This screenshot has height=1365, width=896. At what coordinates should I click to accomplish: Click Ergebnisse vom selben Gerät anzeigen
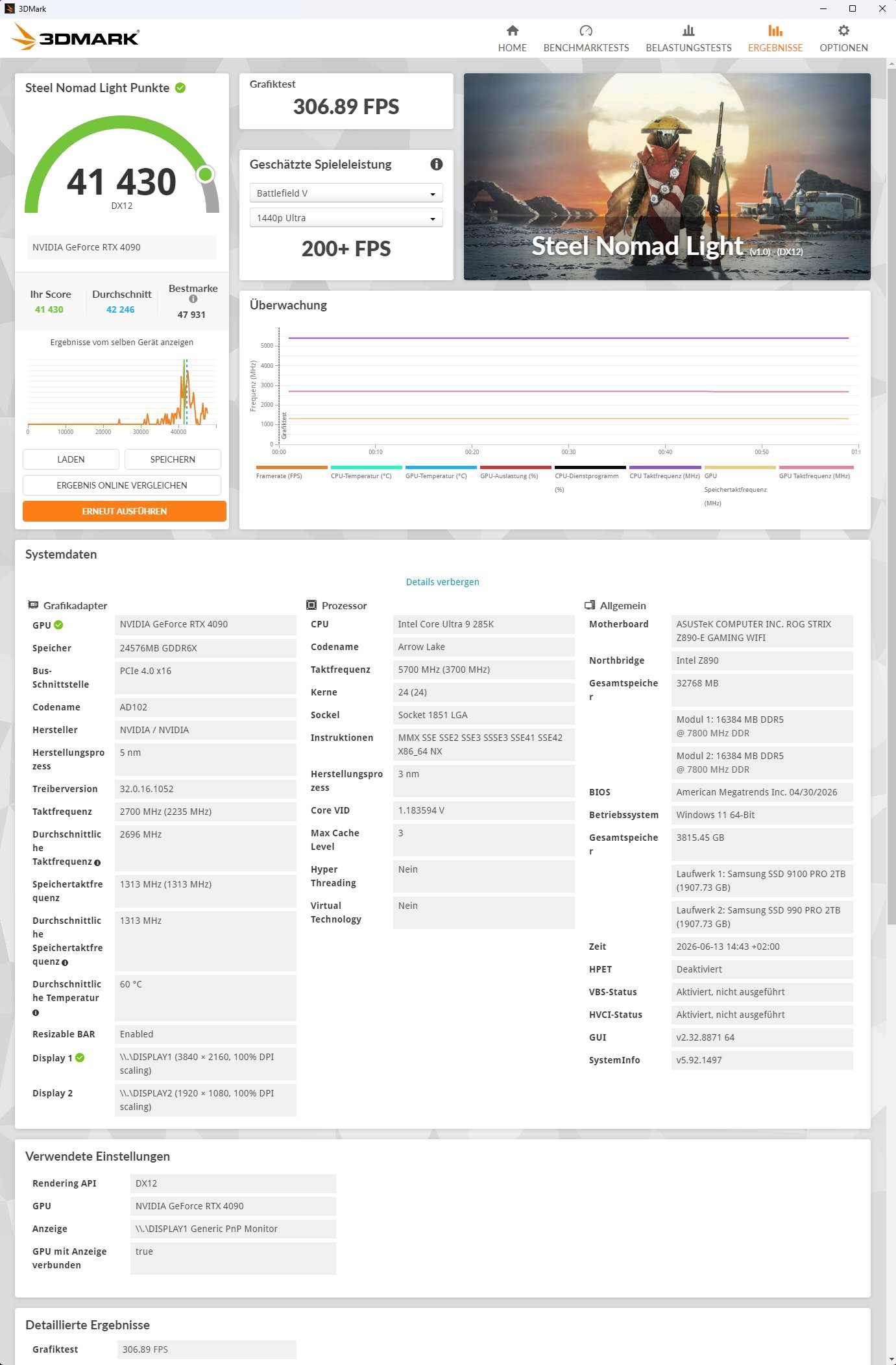(122, 343)
